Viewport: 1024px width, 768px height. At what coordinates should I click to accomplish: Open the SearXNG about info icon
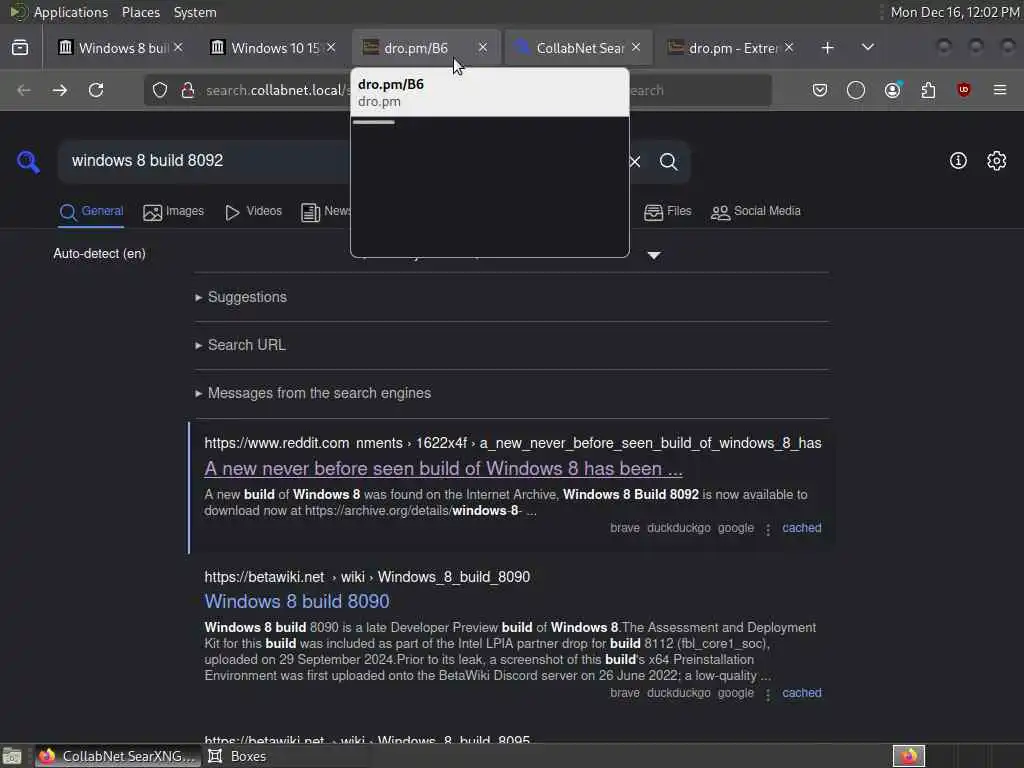point(958,161)
